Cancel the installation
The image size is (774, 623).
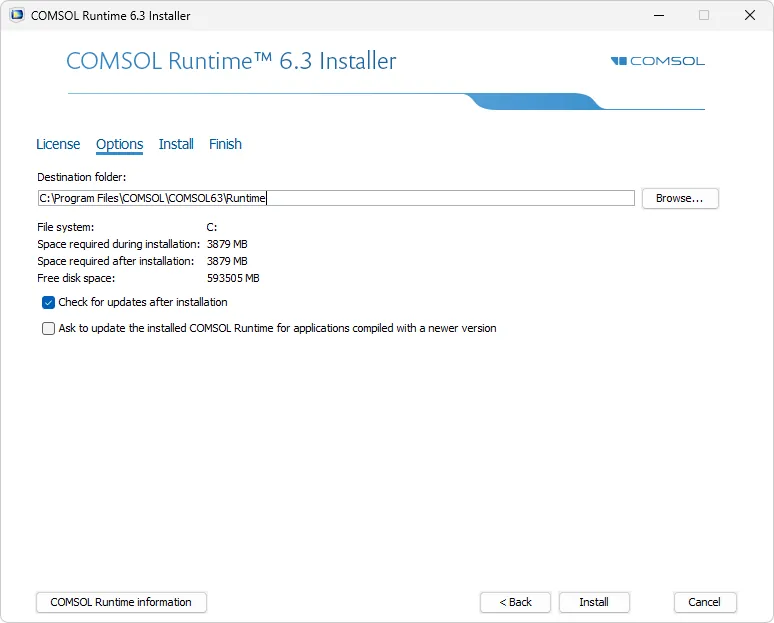[705, 602]
